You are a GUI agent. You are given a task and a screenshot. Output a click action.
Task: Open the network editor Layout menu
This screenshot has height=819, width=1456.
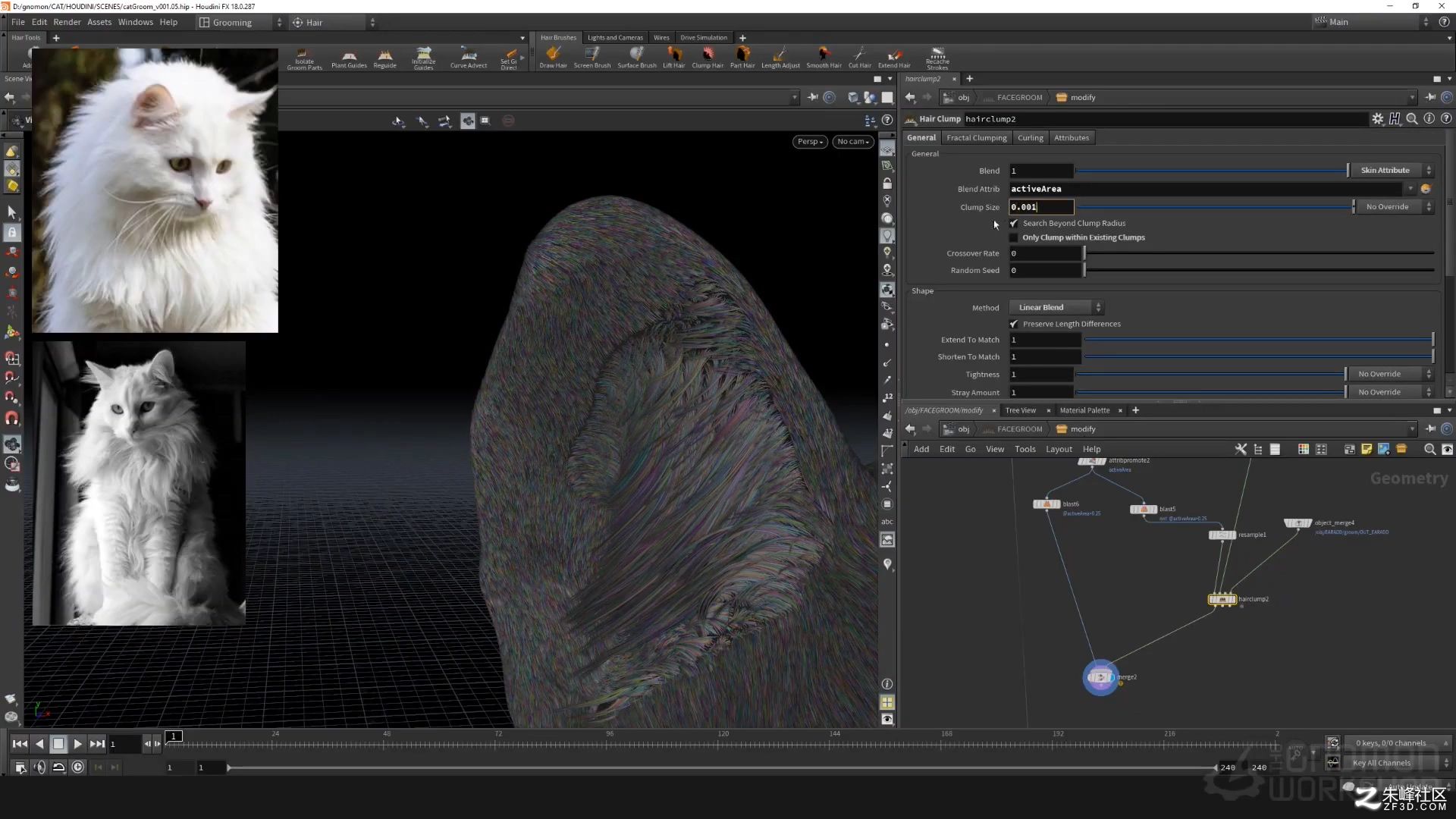[x=1059, y=450]
